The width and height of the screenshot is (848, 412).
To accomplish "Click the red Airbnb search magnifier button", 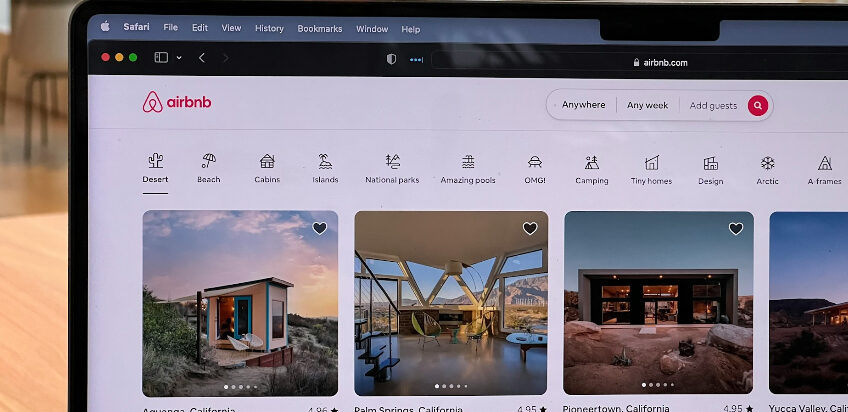I will pyautogui.click(x=758, y=105).
